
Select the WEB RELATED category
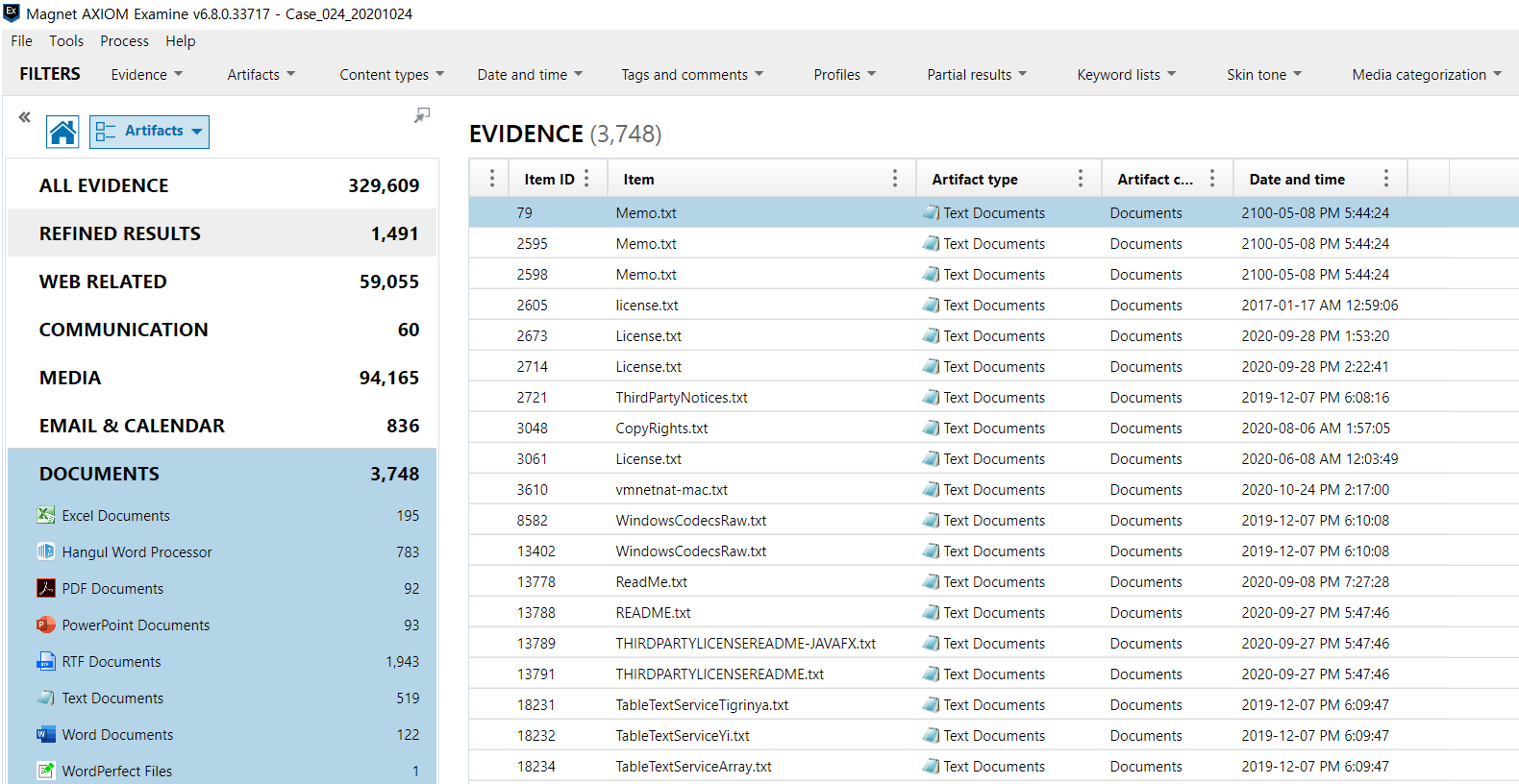tap(222, 282)
